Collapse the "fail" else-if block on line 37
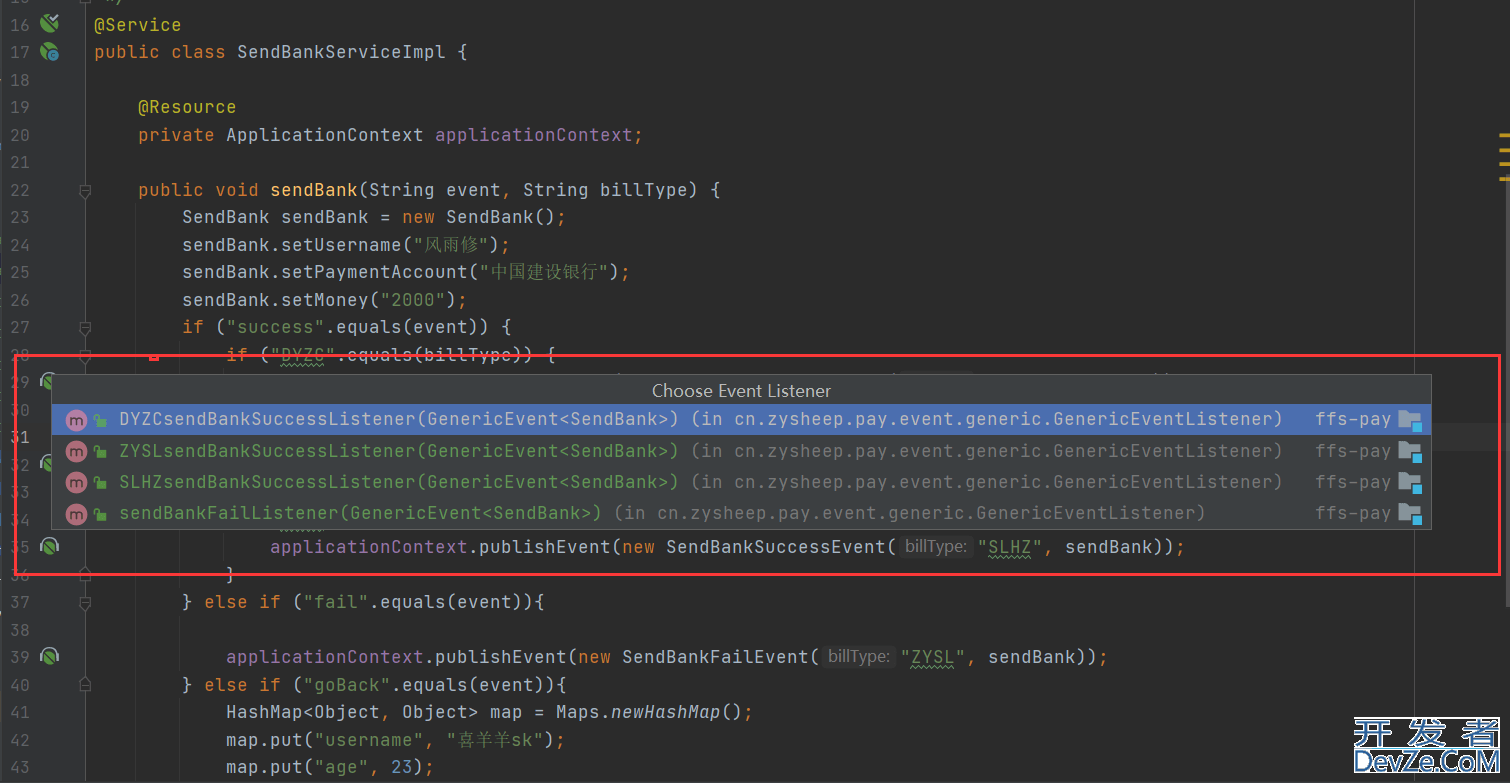 pyautogui.click(x=85, y=602)
